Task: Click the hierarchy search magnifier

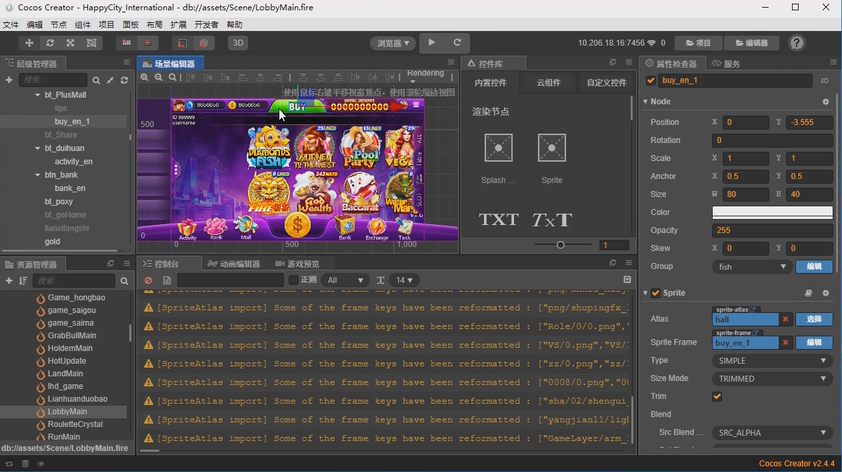Action: 96,80
